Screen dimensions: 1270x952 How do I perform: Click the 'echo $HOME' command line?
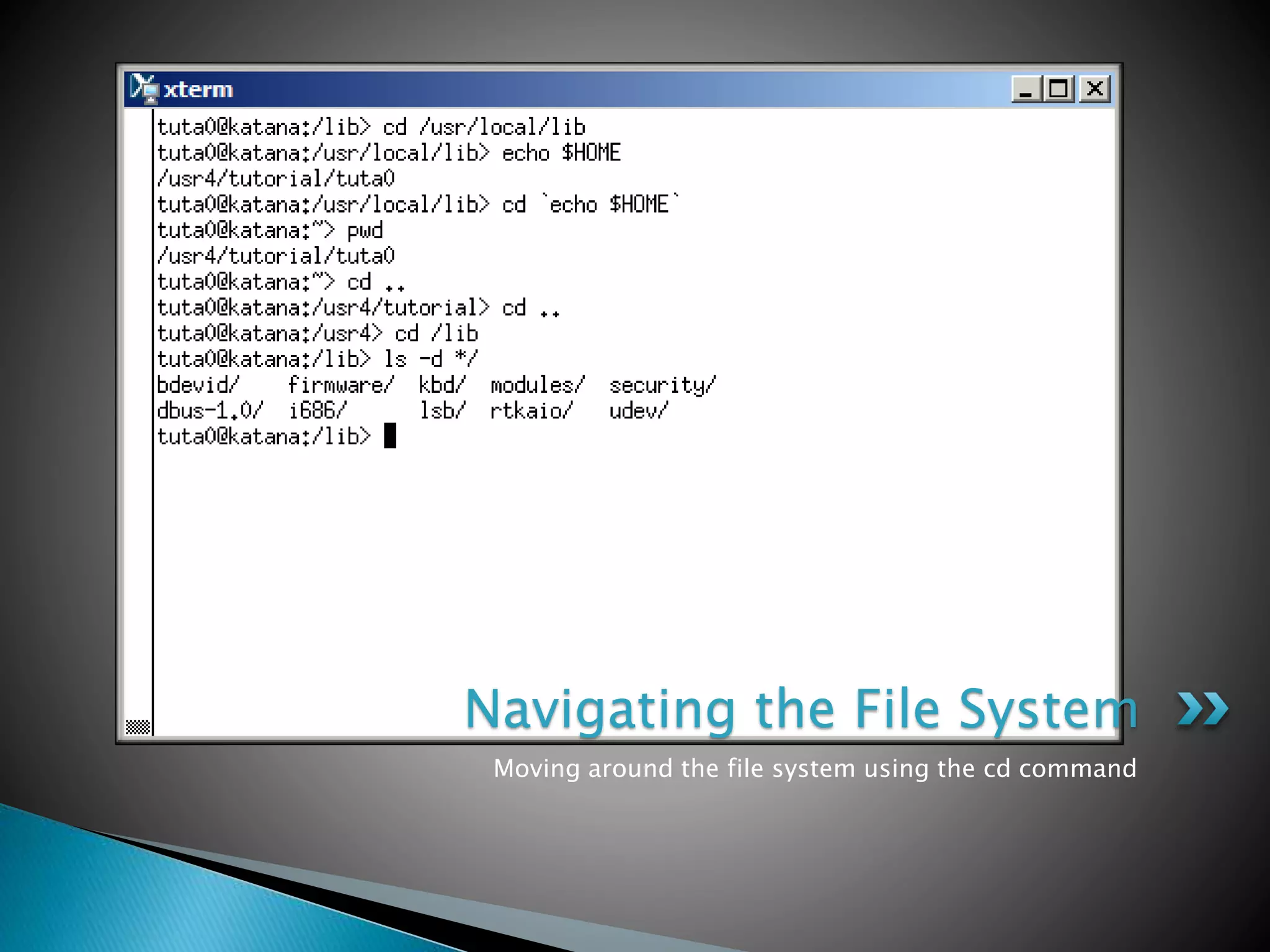(x=388, y=153)
